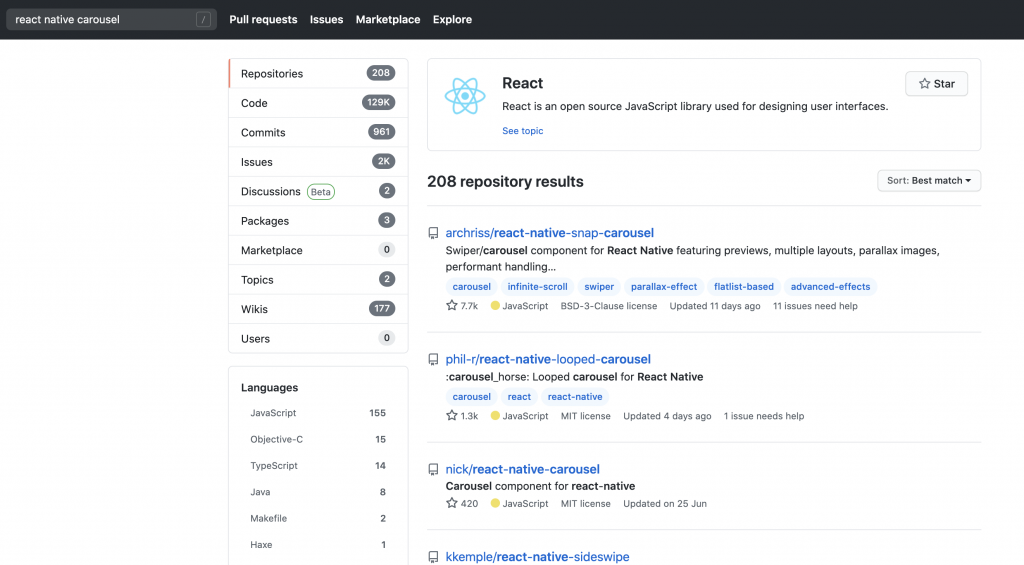Image resolution: width=1024 pixels, height=565 pixels.
Task: Filter results by Objective-C language
Action: pos(317,439)
